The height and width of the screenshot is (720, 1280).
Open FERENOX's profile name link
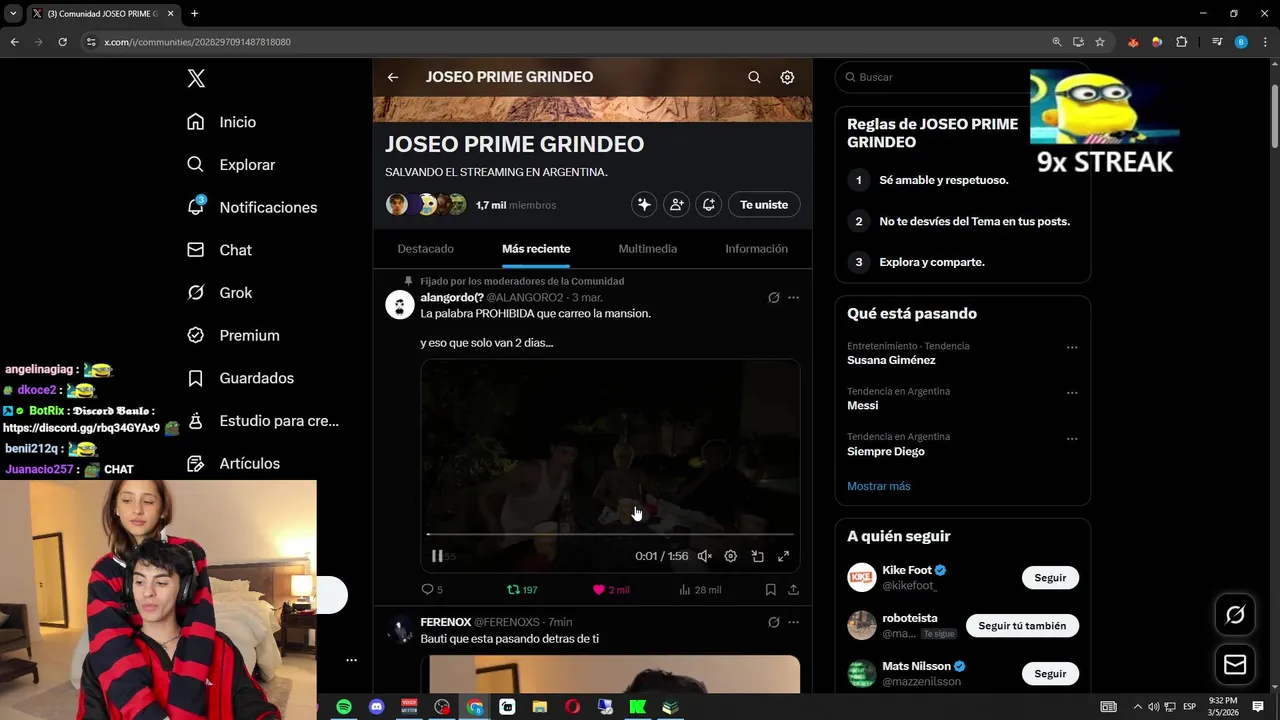click(x=445, y=622)
